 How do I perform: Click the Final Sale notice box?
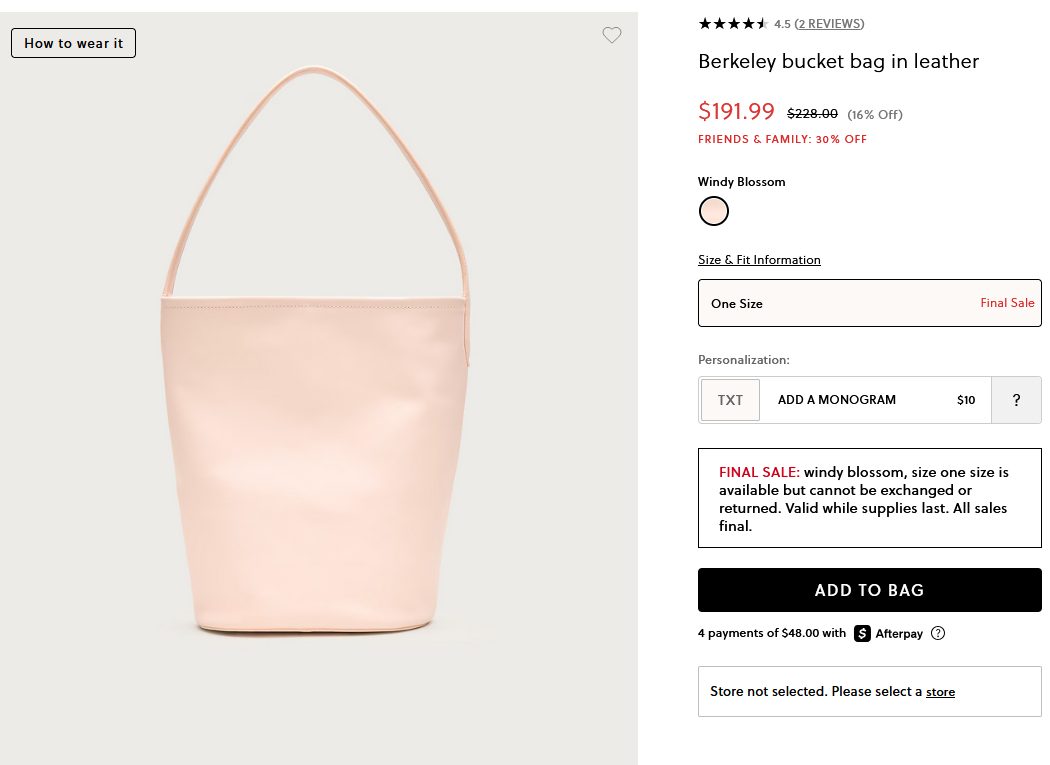click(x=869, y=498)
